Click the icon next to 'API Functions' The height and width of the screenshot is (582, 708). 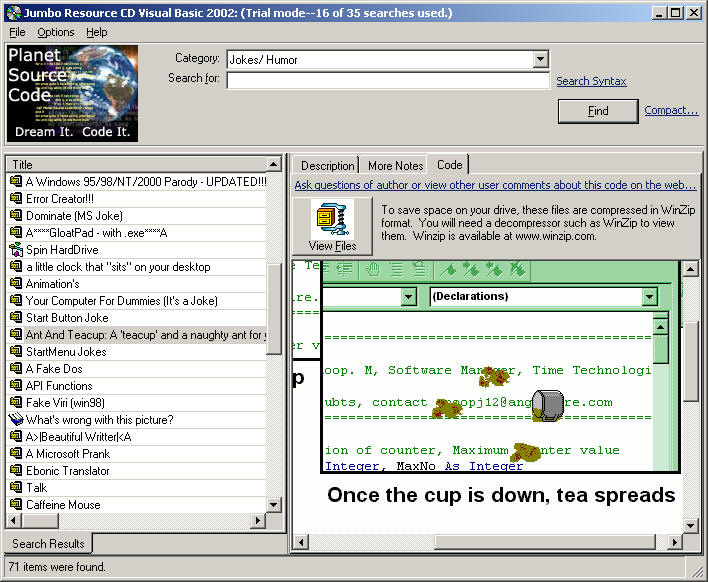pyautogui.click(x=16, y=386)
